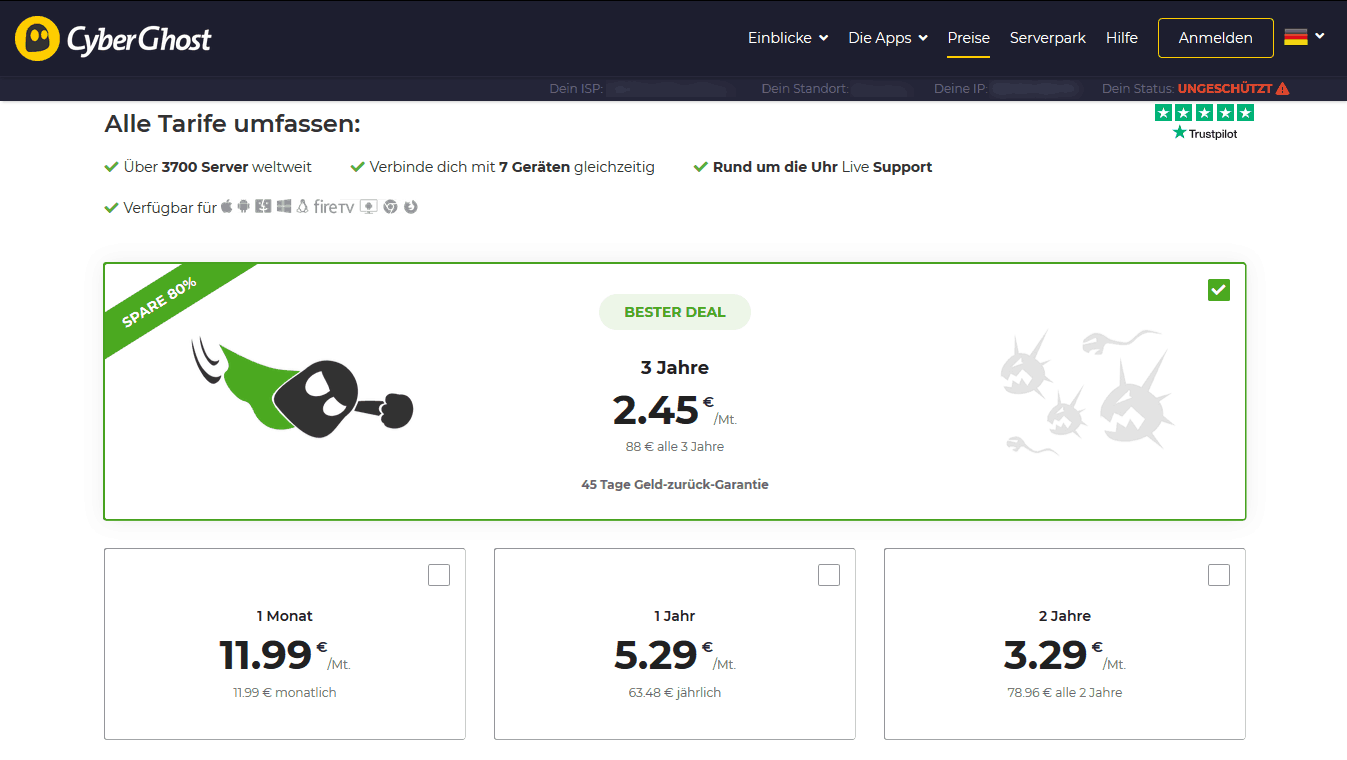Click 'Über 3700 Server weltweit' text
This screenshot has width=1347, height=760.
pyautogui.click(x=218, y=167)
